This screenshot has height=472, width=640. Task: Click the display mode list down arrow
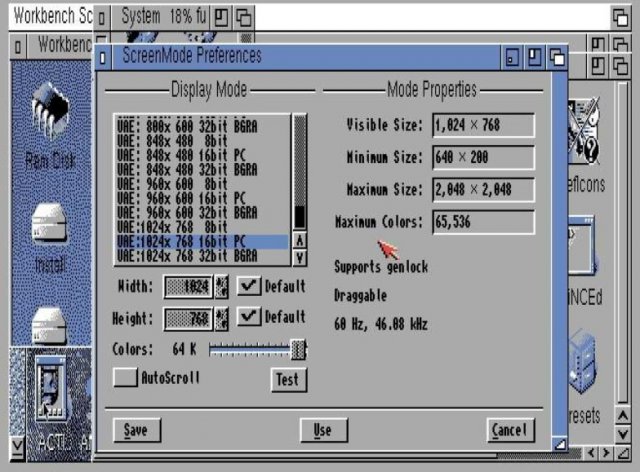[x=300, y=258]
